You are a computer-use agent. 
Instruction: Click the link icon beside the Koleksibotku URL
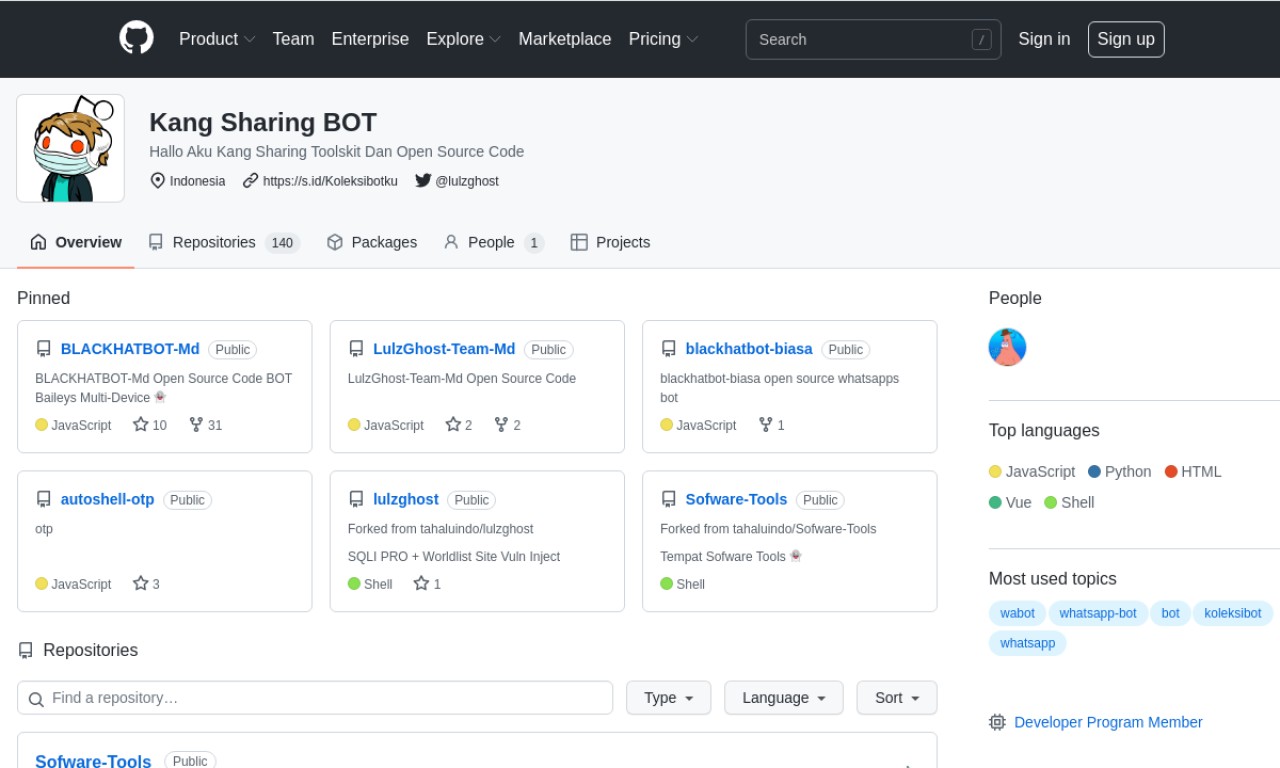click(x=249, y=181)
